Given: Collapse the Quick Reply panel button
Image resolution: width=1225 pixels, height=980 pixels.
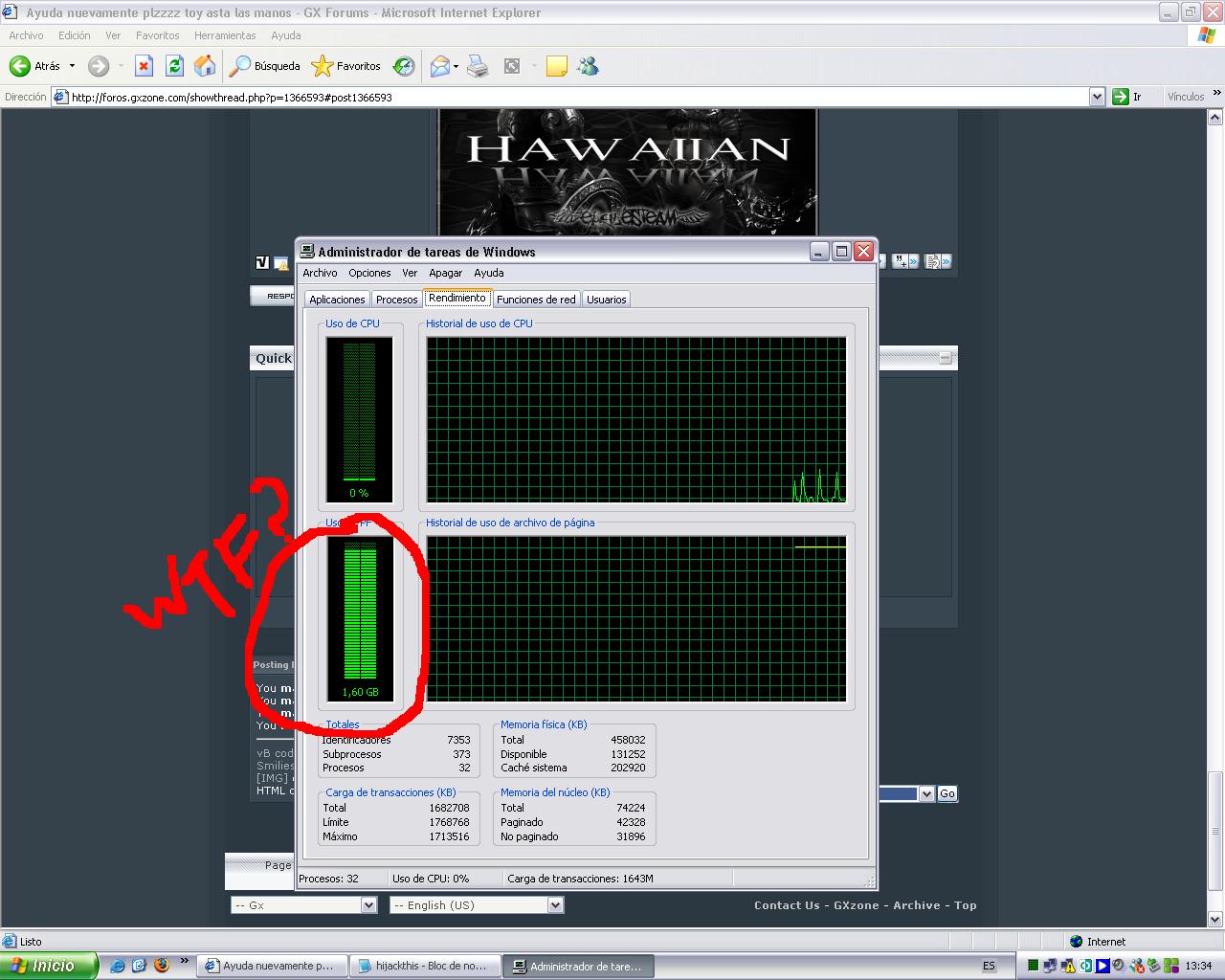Looking at the screenshot, I should pos(946,358).
